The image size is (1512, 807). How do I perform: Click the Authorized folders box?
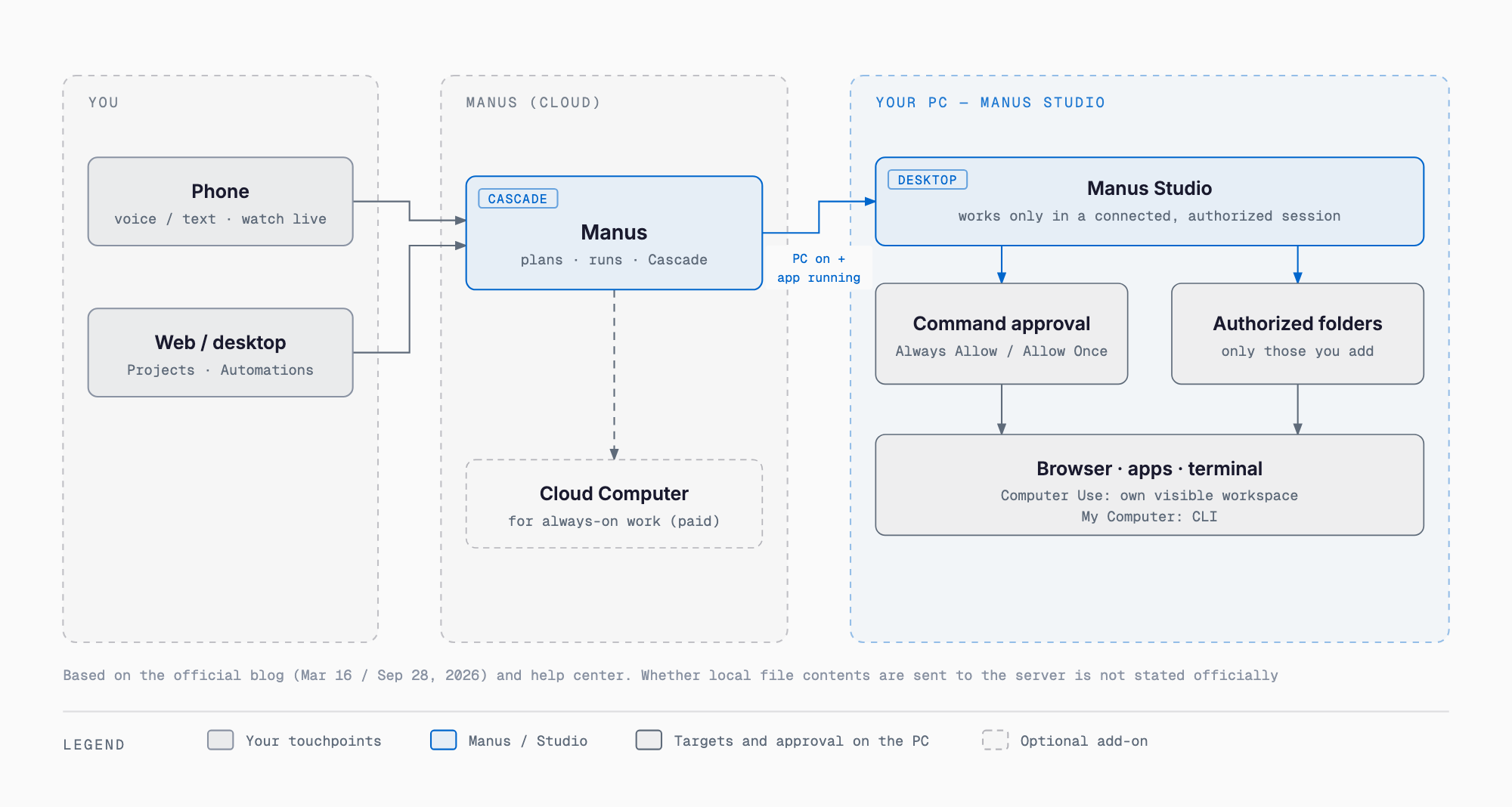[x=1297, y=333]
